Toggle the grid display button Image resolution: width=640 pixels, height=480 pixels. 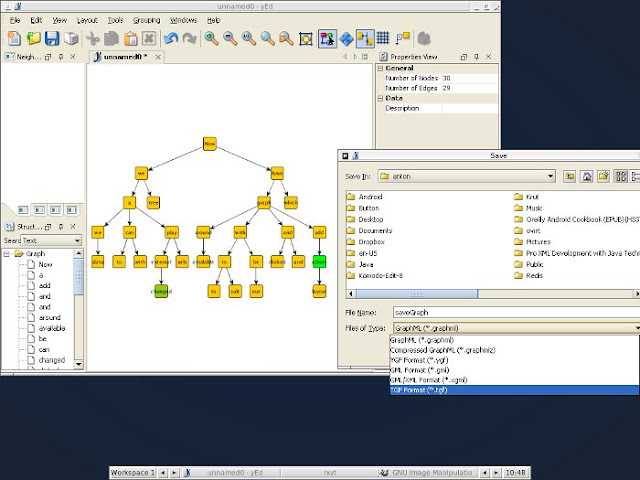pos(383,39)
